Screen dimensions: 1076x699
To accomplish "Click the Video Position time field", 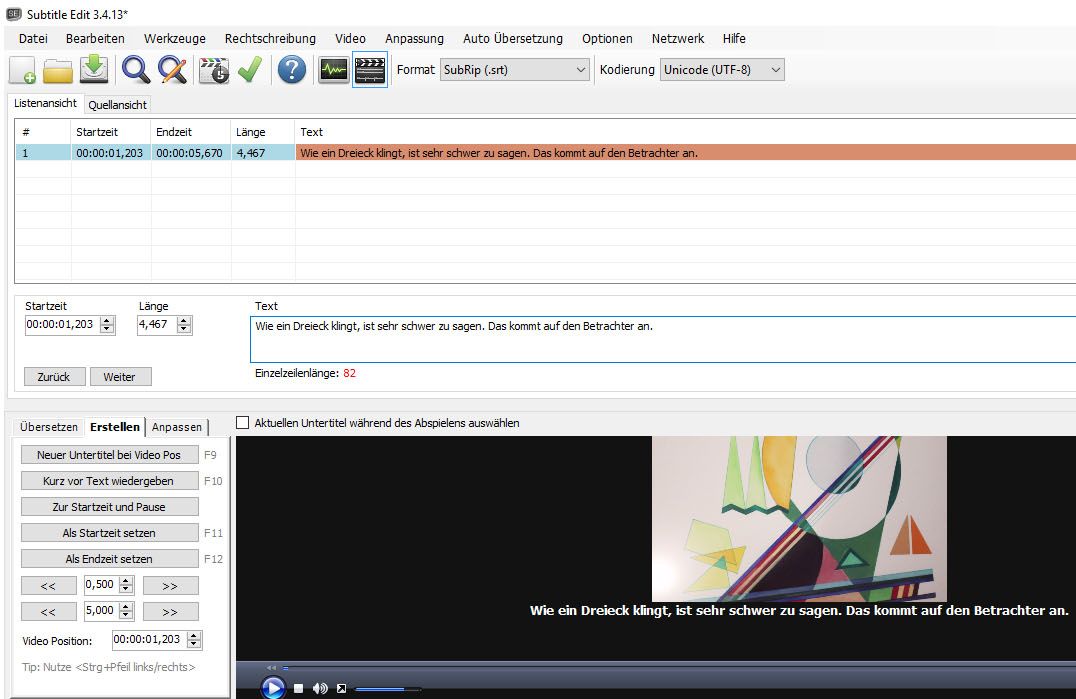I will pos(150,640).
